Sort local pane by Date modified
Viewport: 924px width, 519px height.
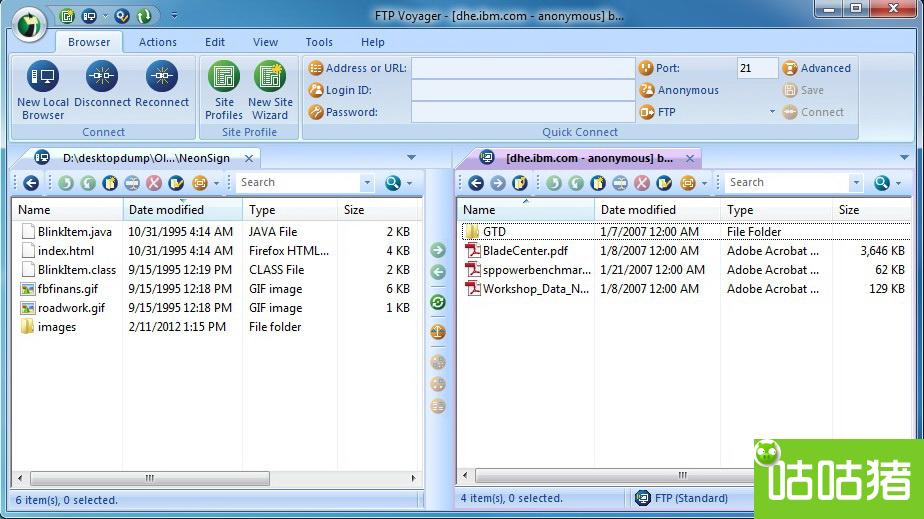pos(183,210)
